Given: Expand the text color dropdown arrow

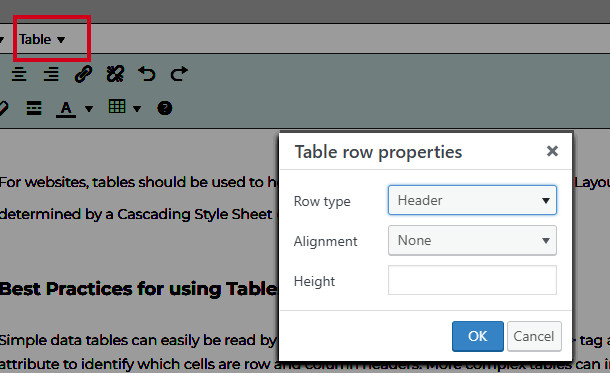Looking at the screenshot, I should pos(89,109).
